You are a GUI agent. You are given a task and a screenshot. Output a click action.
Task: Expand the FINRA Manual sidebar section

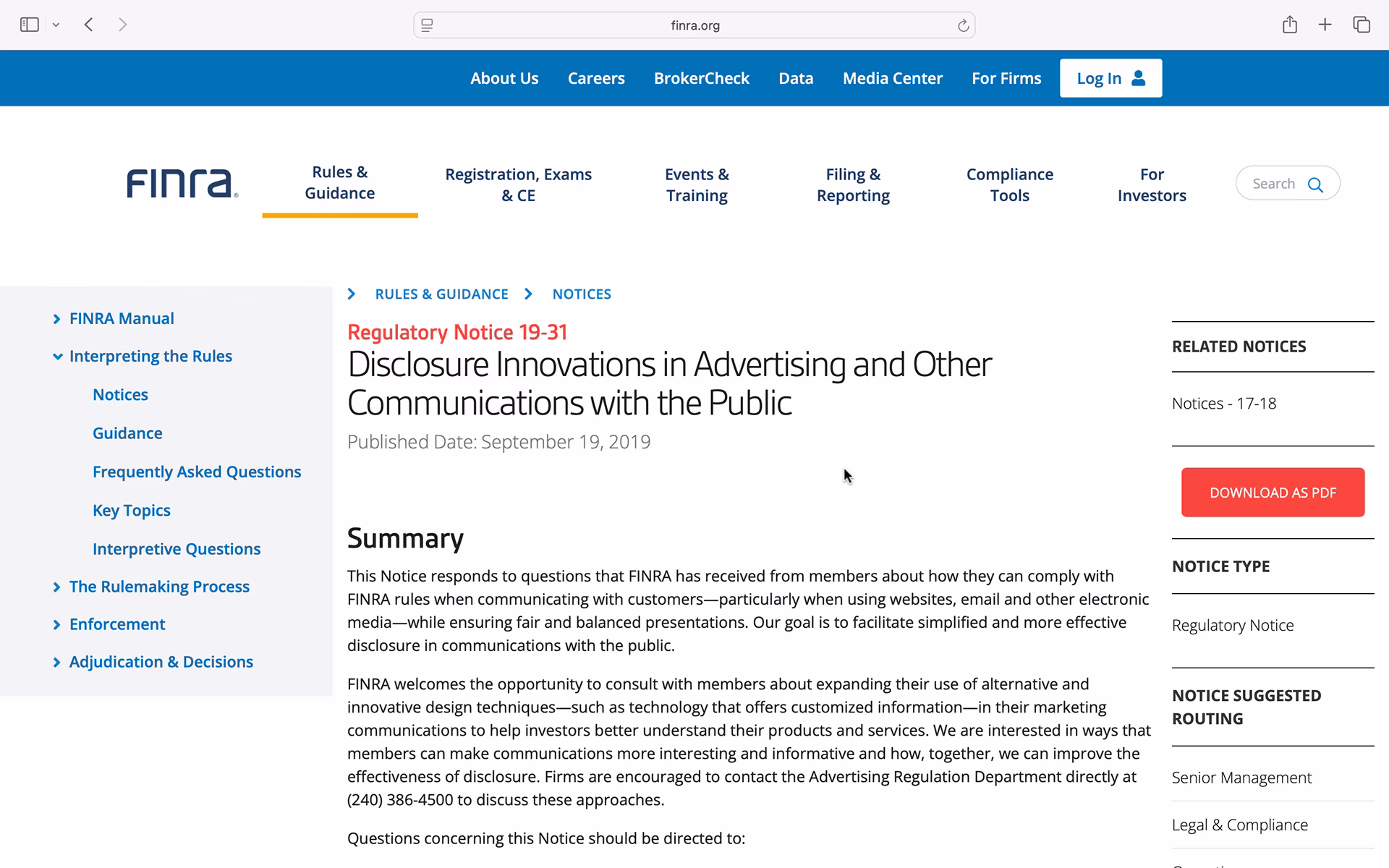click(x=57, y=319)
